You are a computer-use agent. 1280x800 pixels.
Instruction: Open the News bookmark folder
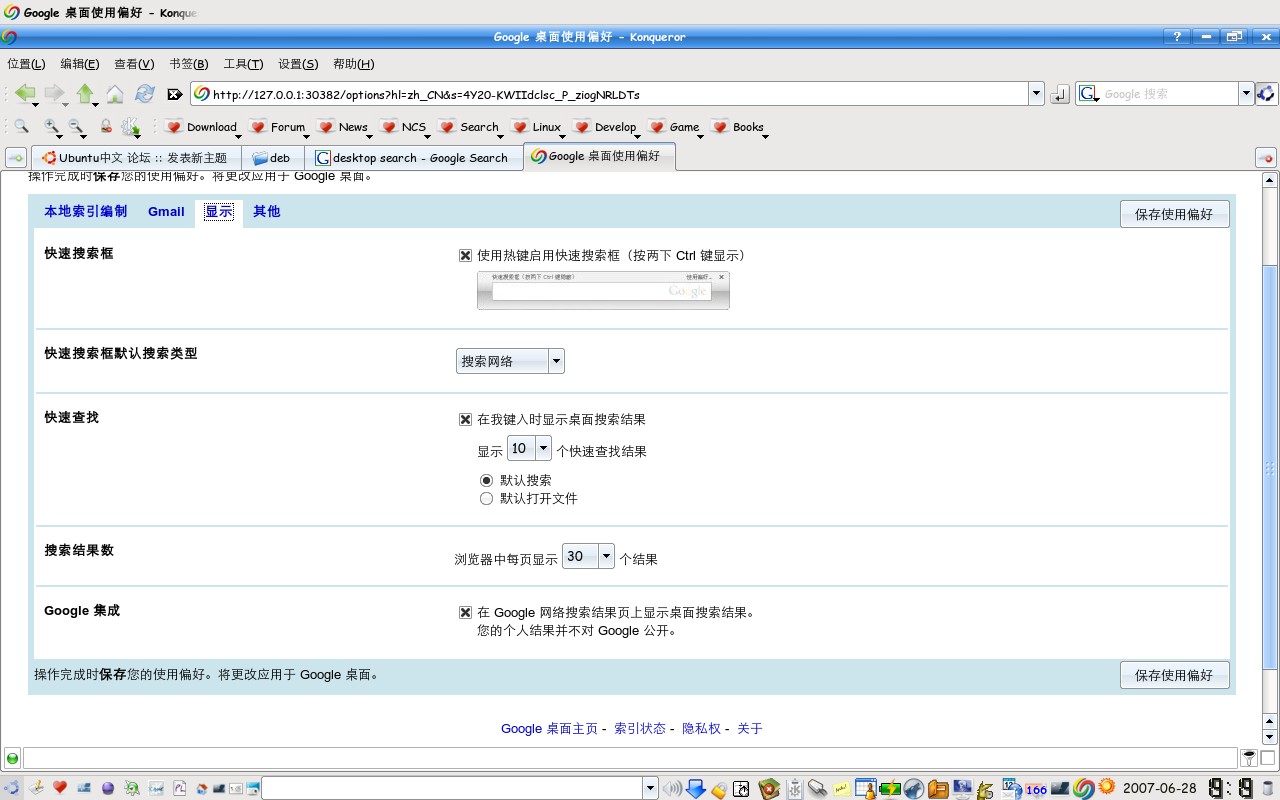pyautogui.click(x=344, y=127)
